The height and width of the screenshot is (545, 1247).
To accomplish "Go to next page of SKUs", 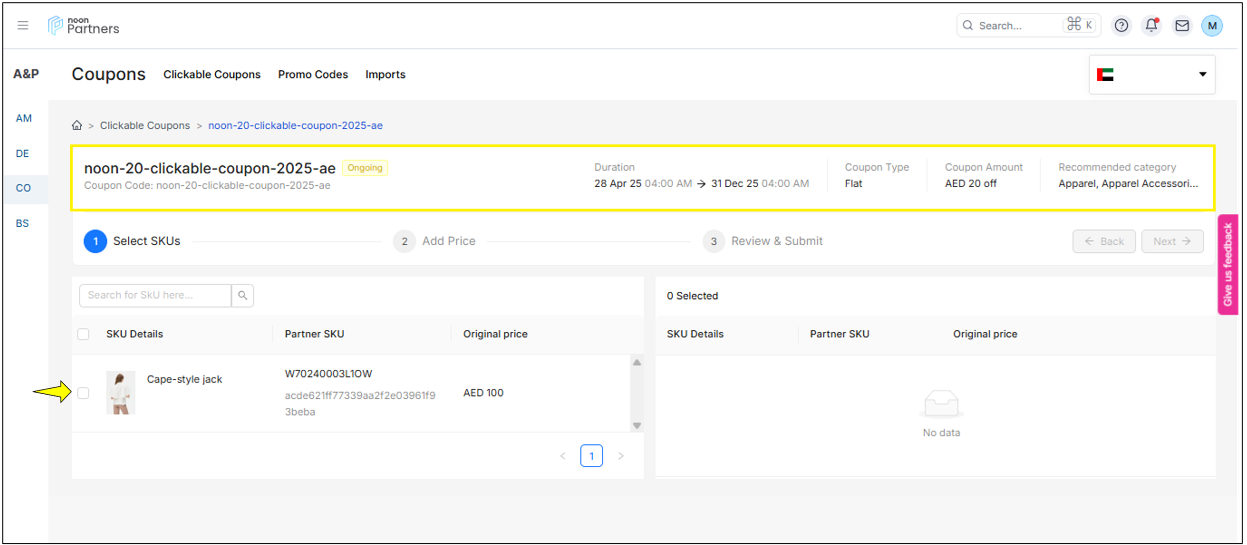I will (x=620, y=456).
